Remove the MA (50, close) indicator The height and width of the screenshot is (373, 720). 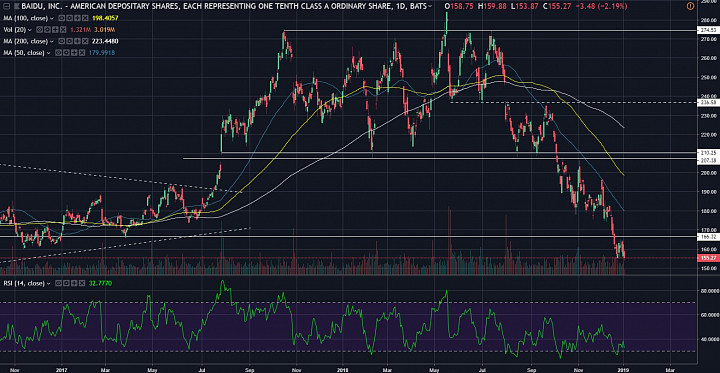coord(82,53)
